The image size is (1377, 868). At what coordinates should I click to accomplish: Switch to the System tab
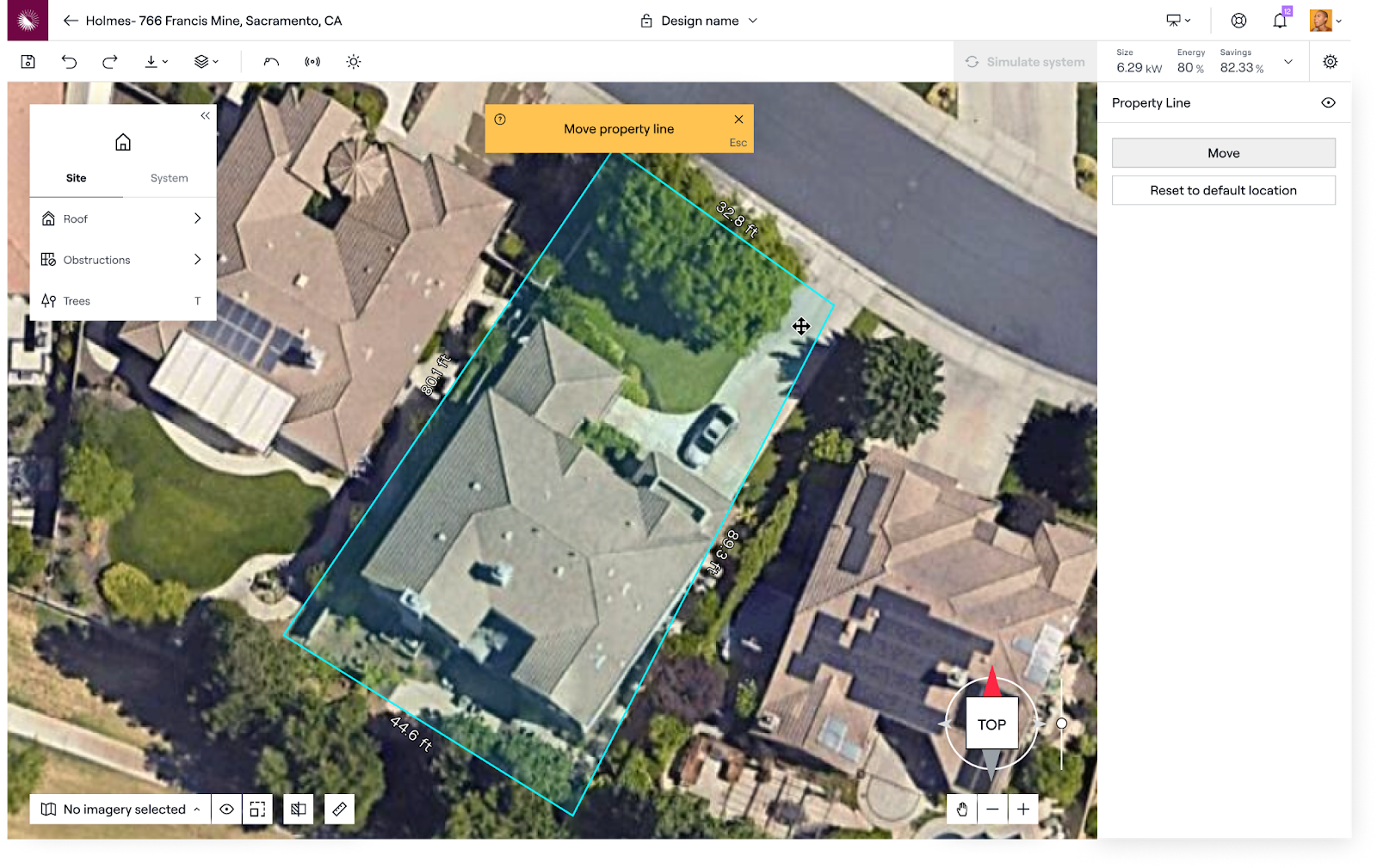[x=169, y=178]
